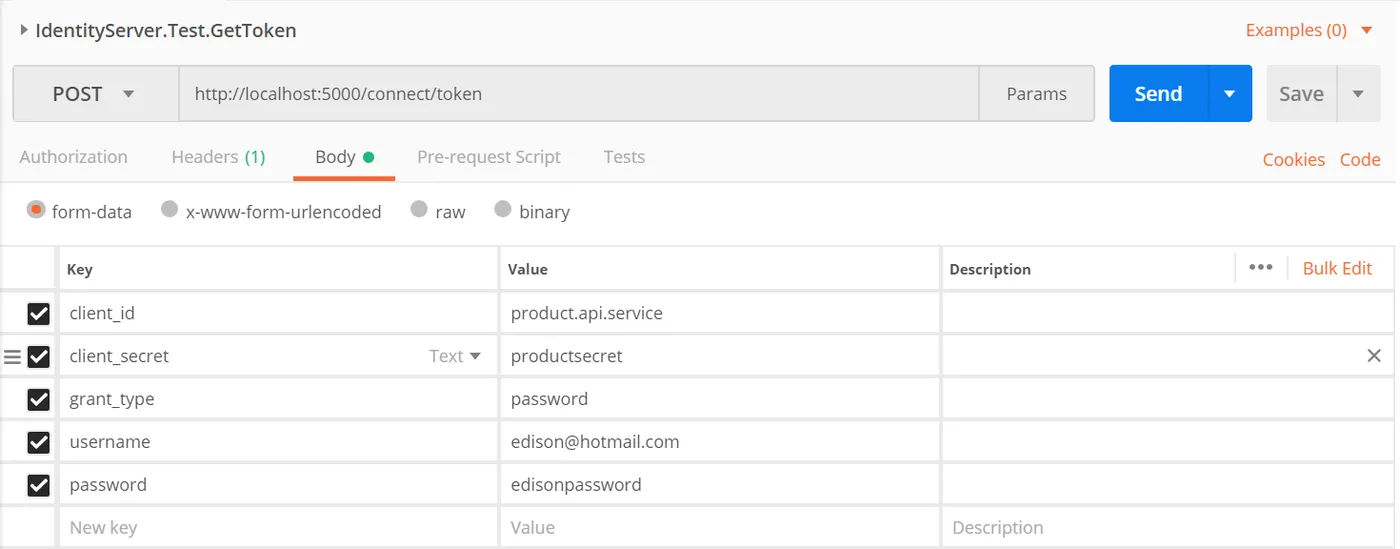The height and width of the screenshot is (549, 1400).
Task: Click the drag handle beside client_secret row
Action: point(12,356)
